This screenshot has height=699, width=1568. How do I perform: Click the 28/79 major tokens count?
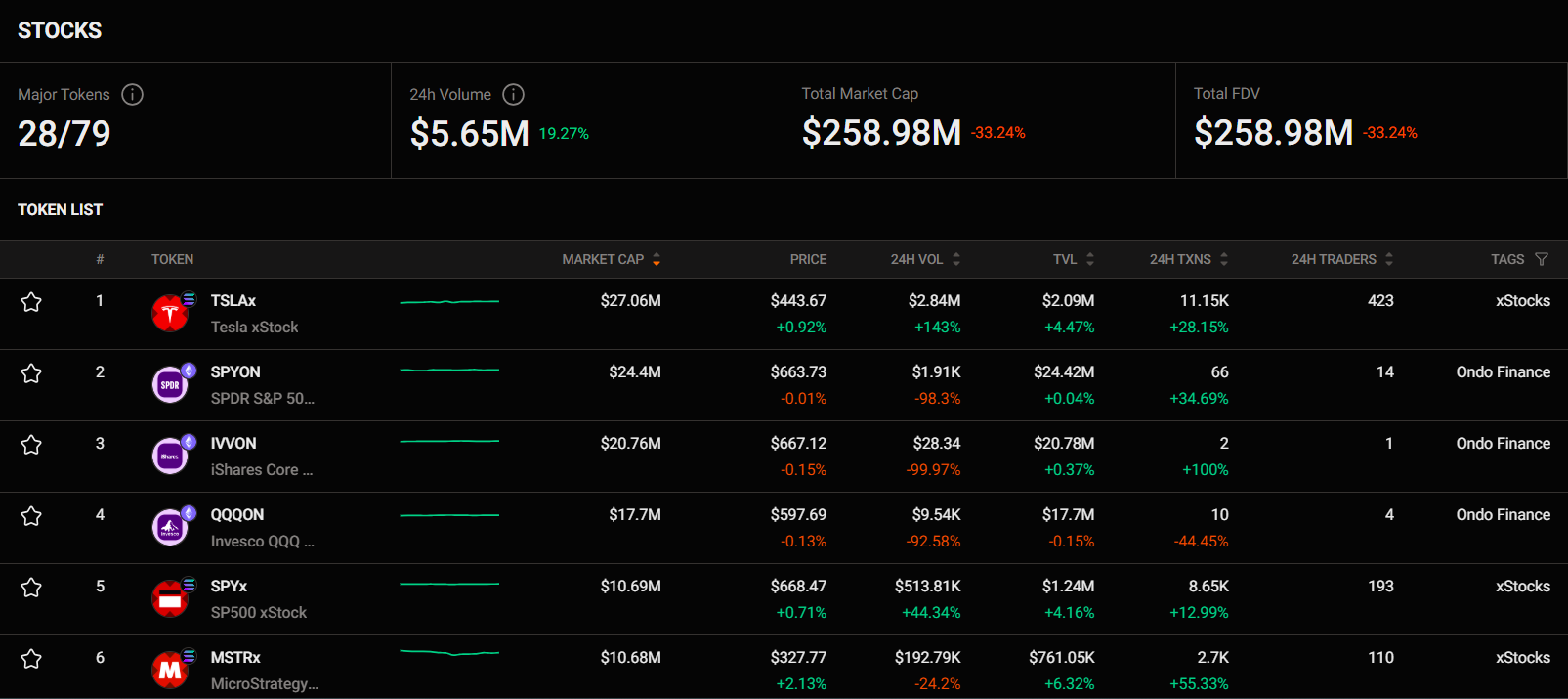pyautogui.click(x=64, y=133)
